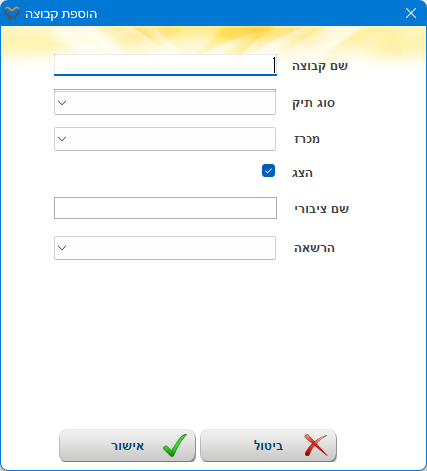Click the heart app icon in title bar
Screen dimensions: 427x471
[x=12, y=13]
